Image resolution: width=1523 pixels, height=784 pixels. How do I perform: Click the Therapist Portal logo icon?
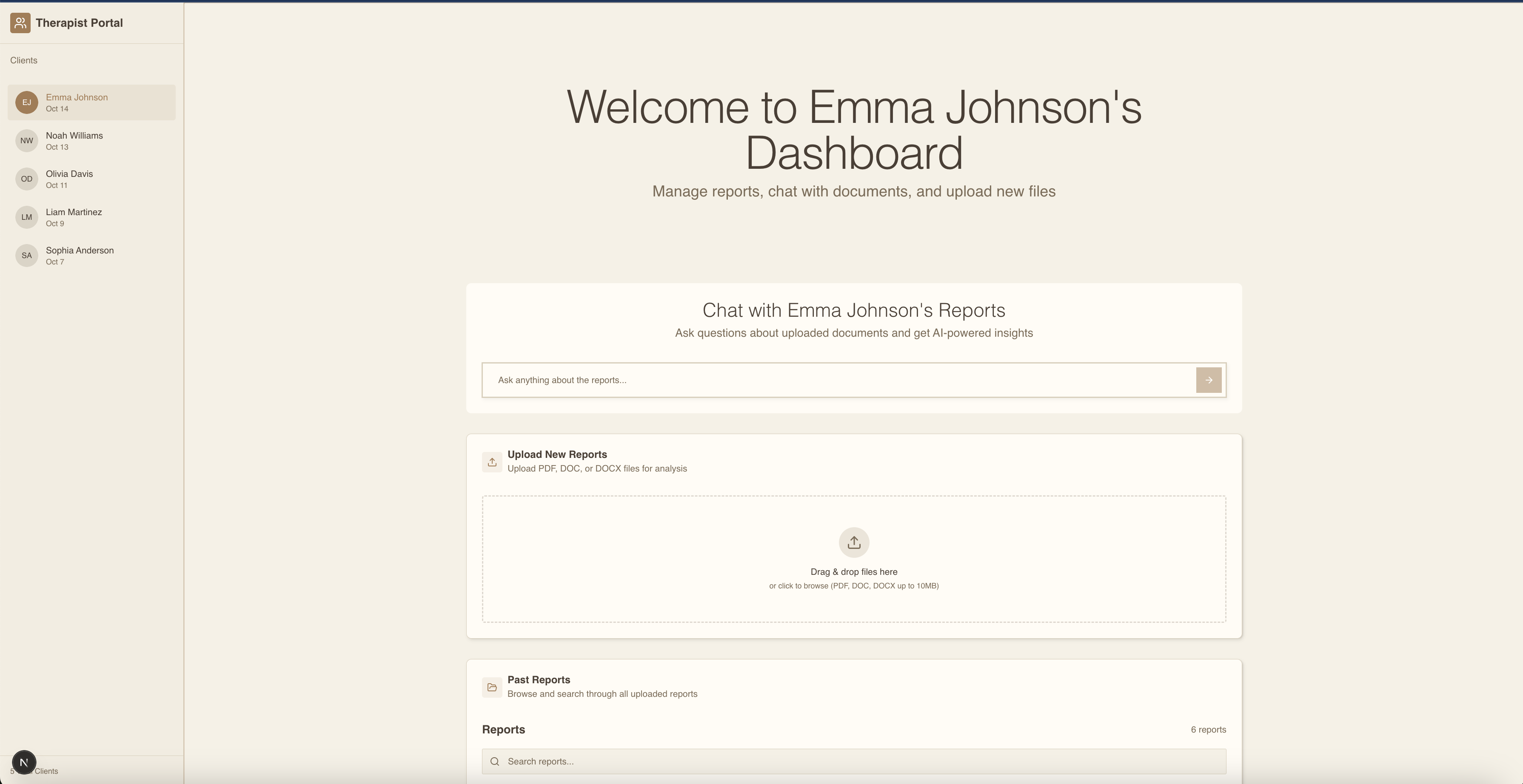[x=20, y=23]
